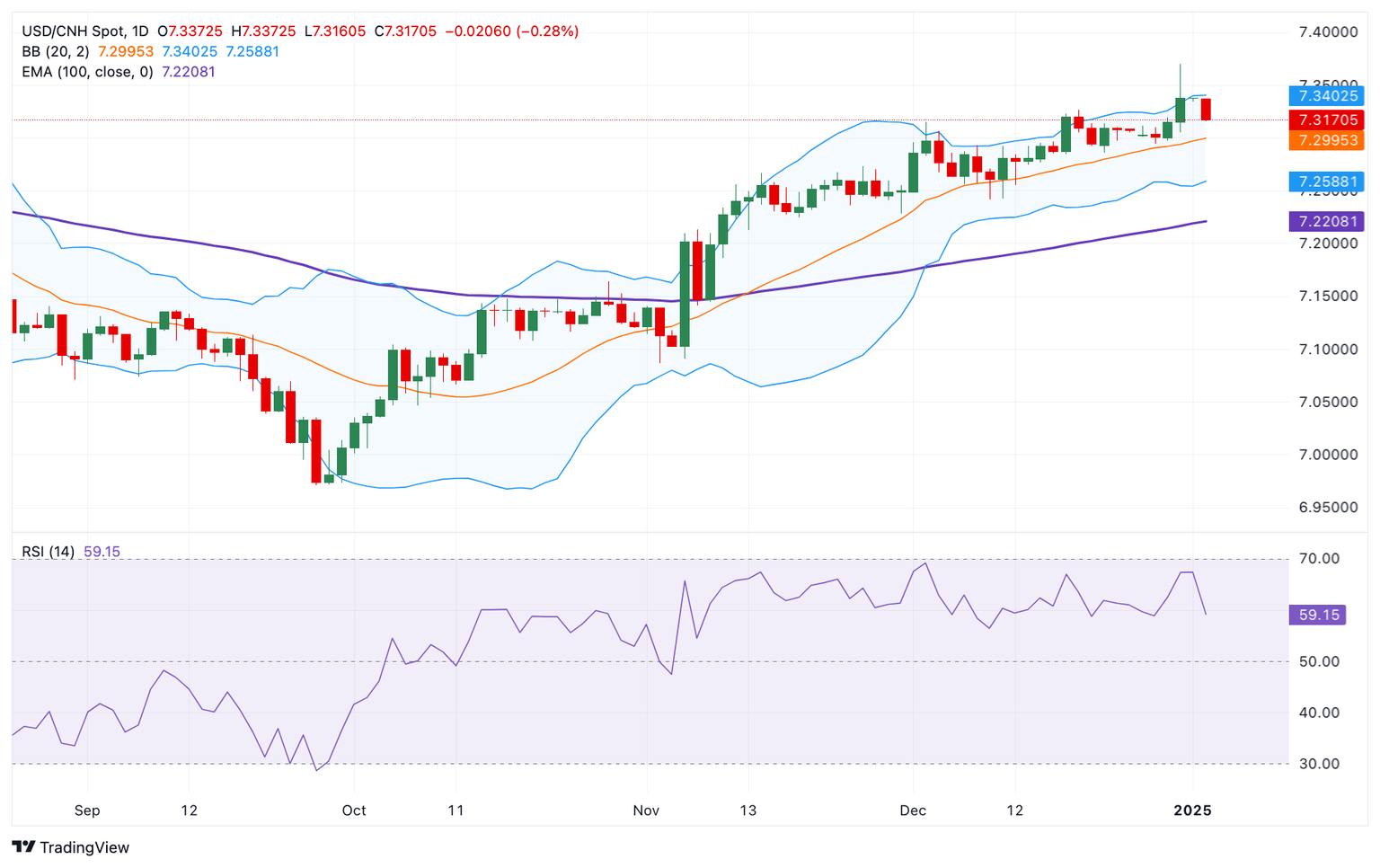Click the Oct label on time axis
This screenshot has width=1380, height=868.
(354, 810)
